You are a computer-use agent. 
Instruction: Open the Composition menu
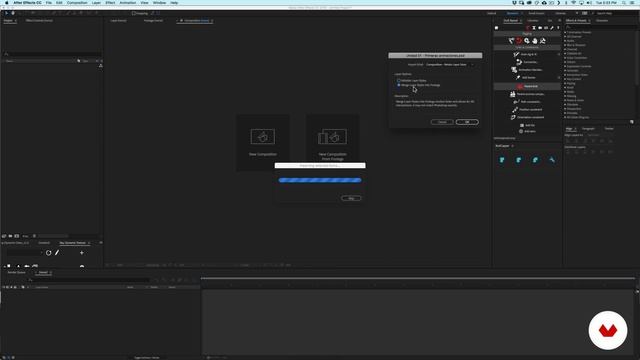pos(77,3)
